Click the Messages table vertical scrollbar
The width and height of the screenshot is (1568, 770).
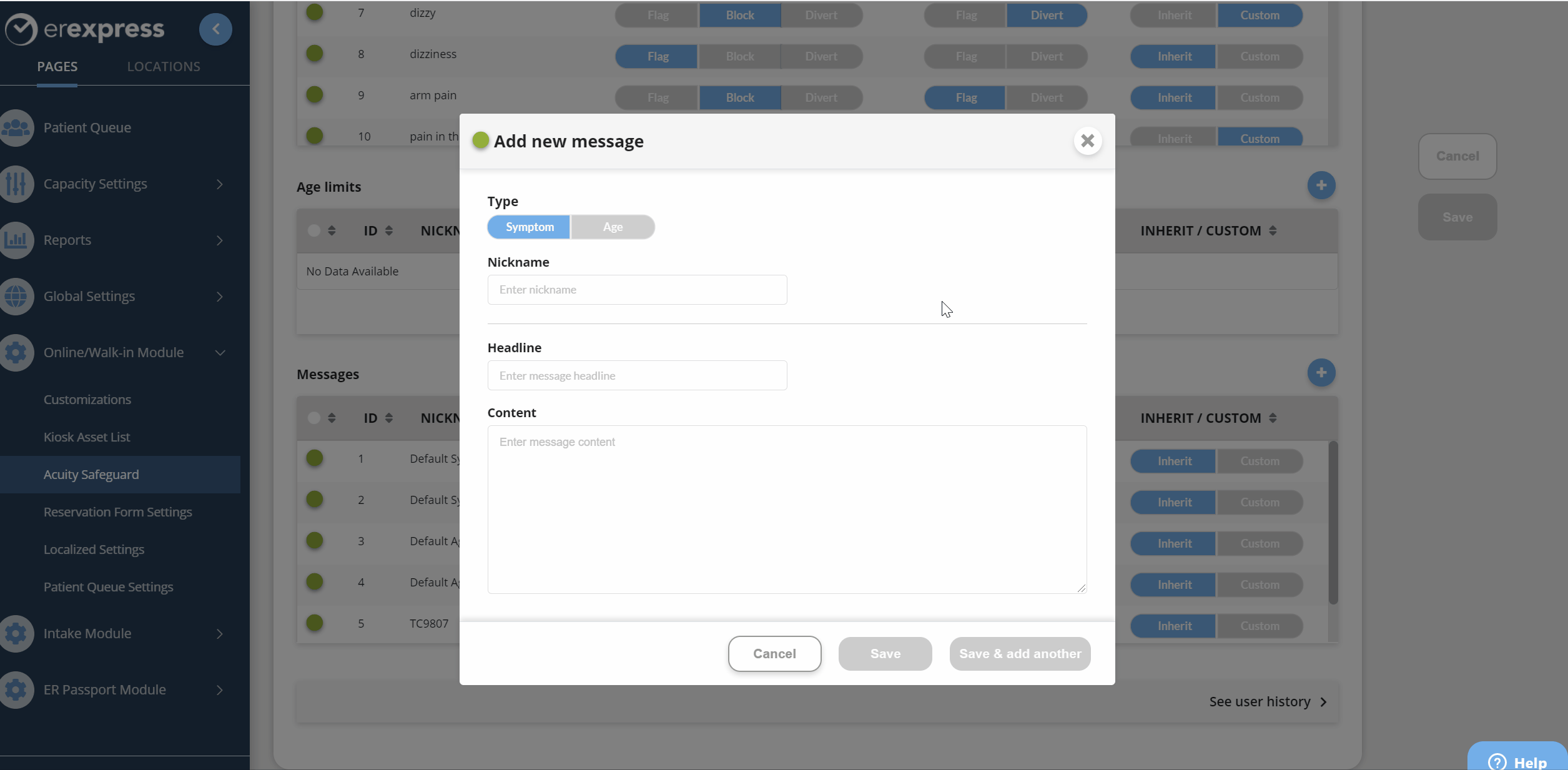click(1333, 522)
